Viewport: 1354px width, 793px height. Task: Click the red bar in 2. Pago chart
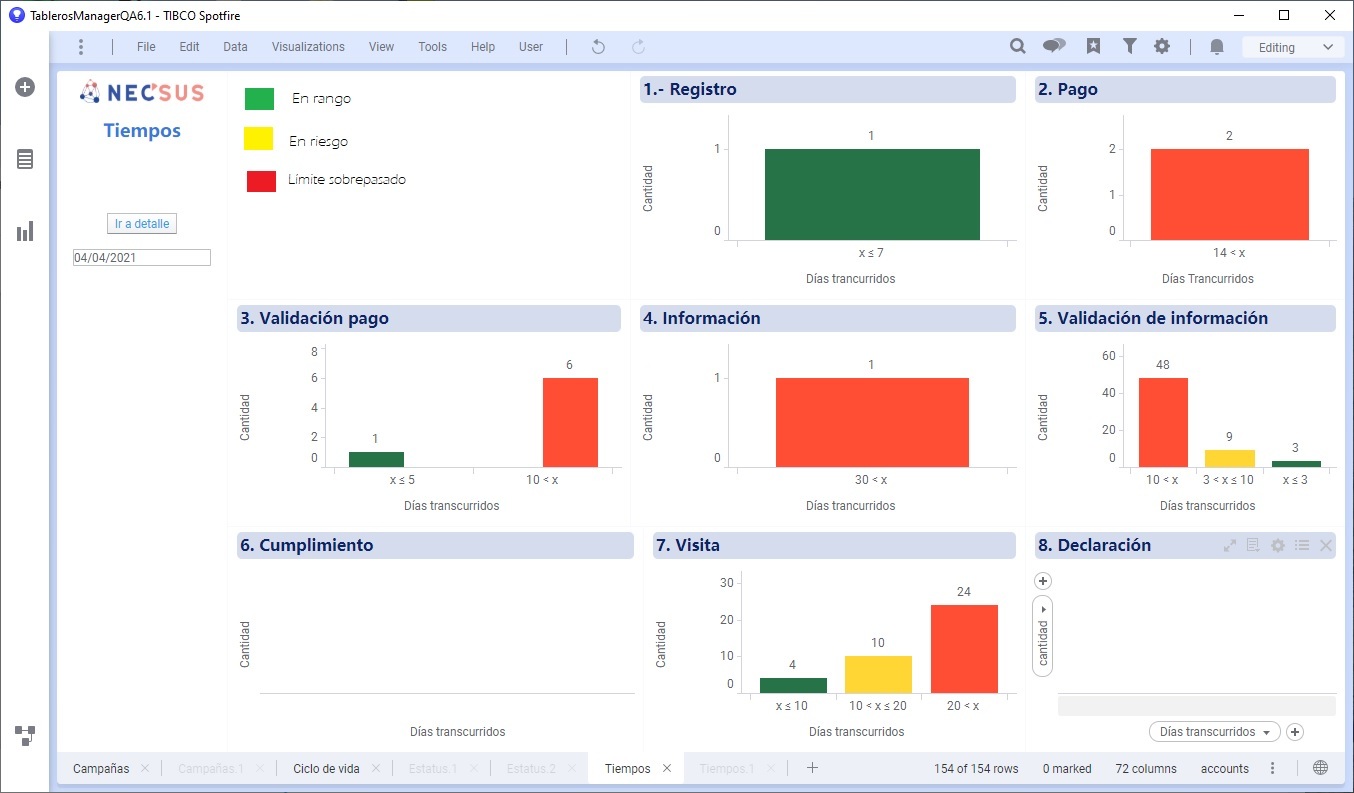coord(1229,194)
